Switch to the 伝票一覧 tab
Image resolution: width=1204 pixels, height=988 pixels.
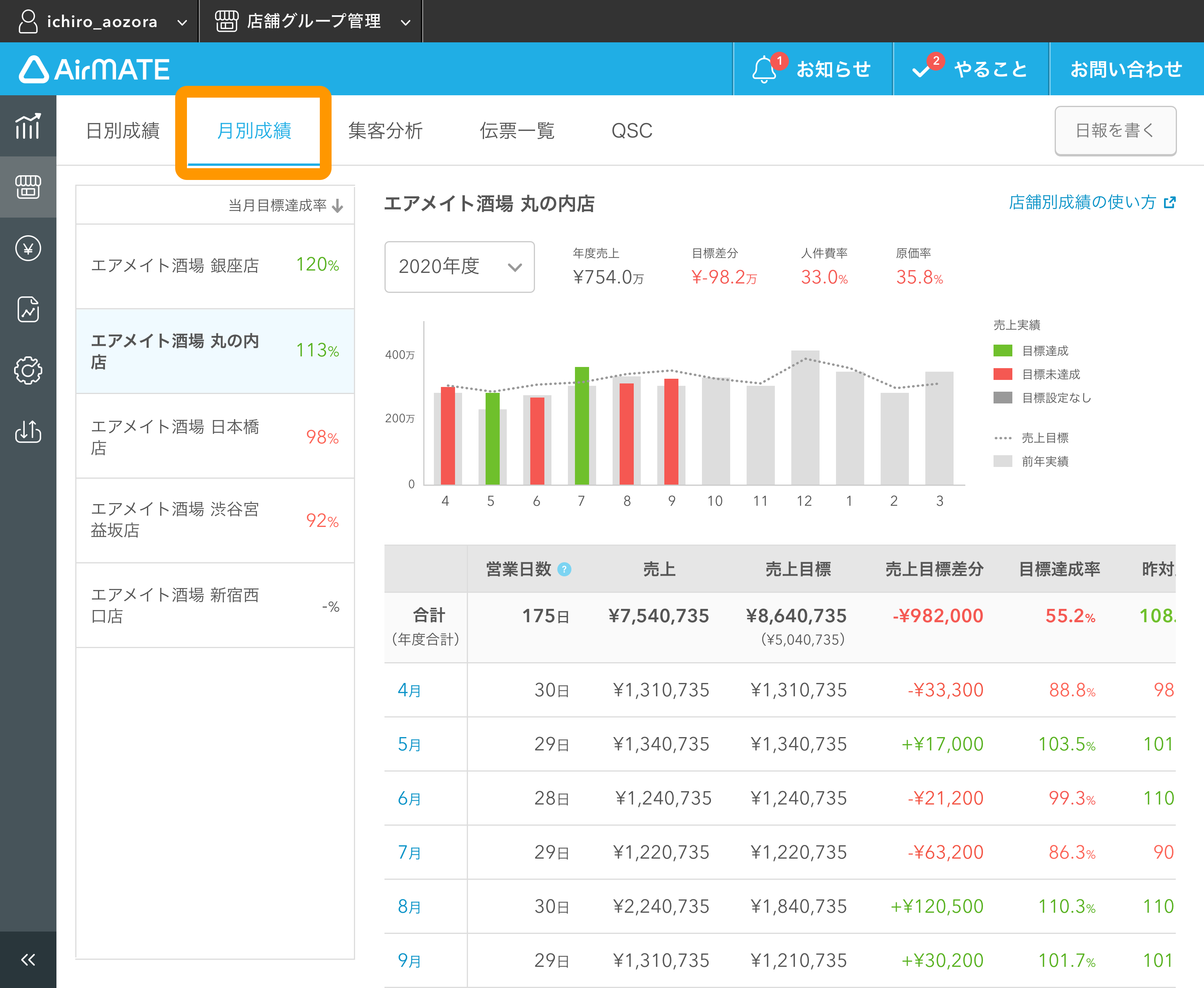[x=517, y=130]
